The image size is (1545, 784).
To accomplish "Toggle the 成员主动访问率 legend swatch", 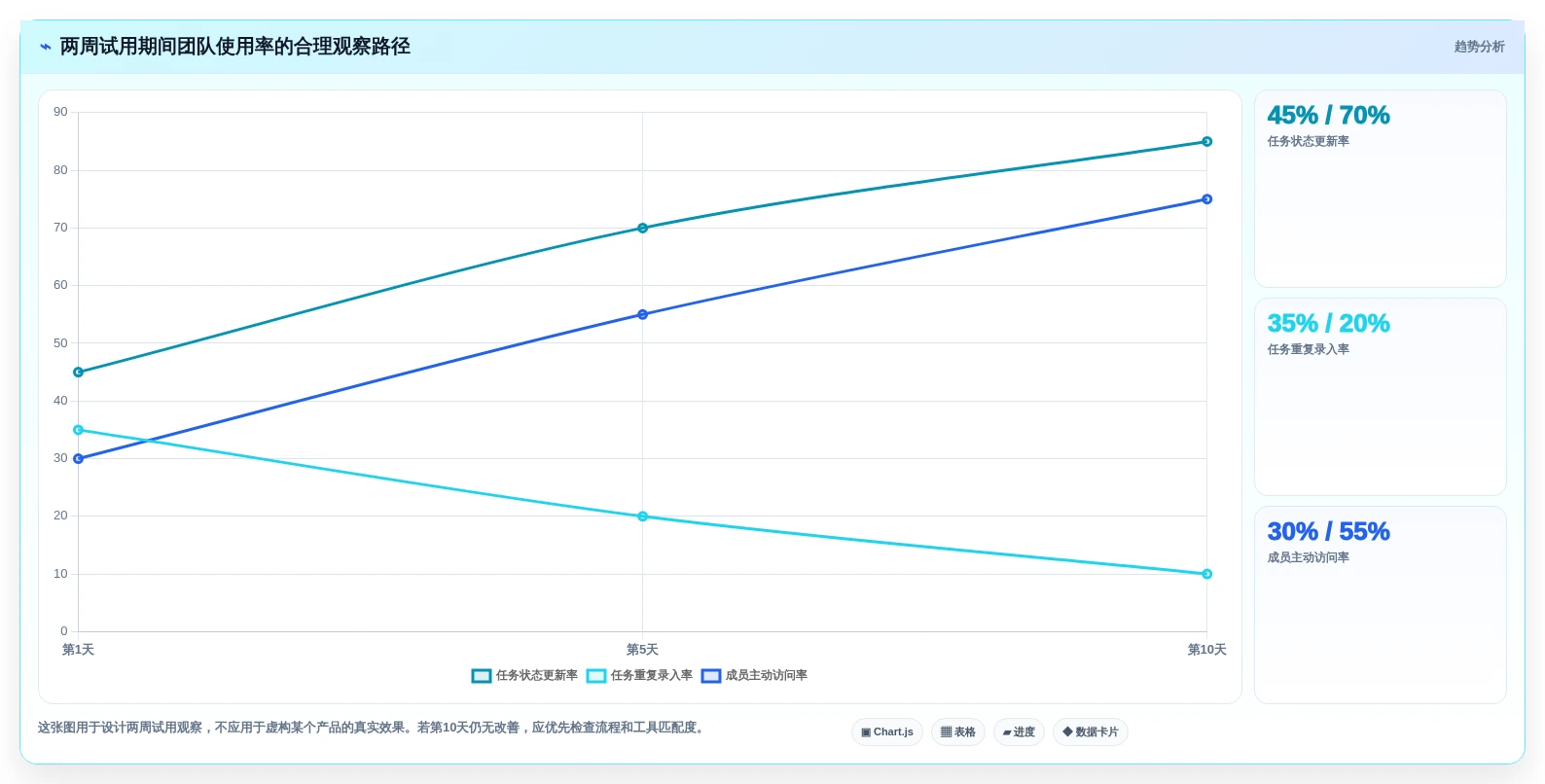I will [x=711, y=676].
